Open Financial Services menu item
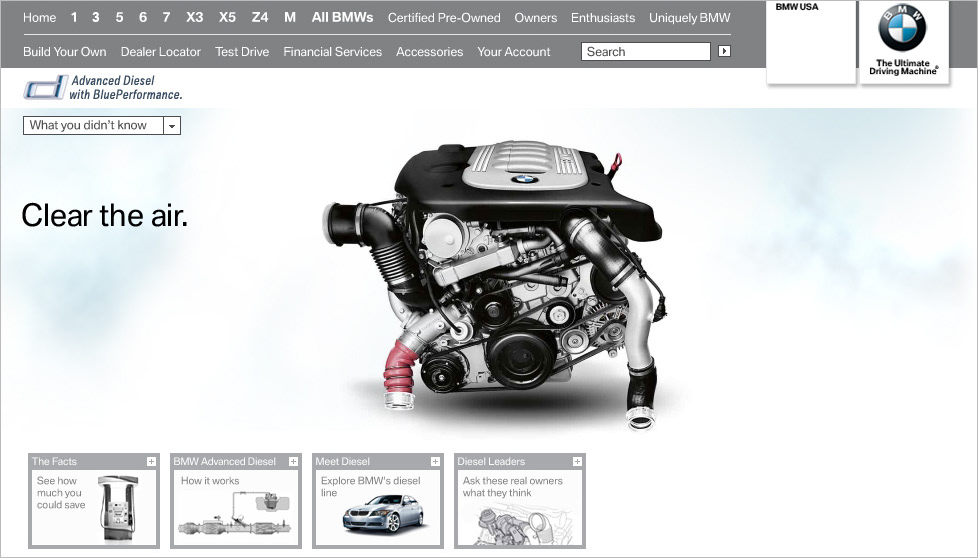This screenshot has height=558, width=978. pyautogui.click(x=332, y=52)
